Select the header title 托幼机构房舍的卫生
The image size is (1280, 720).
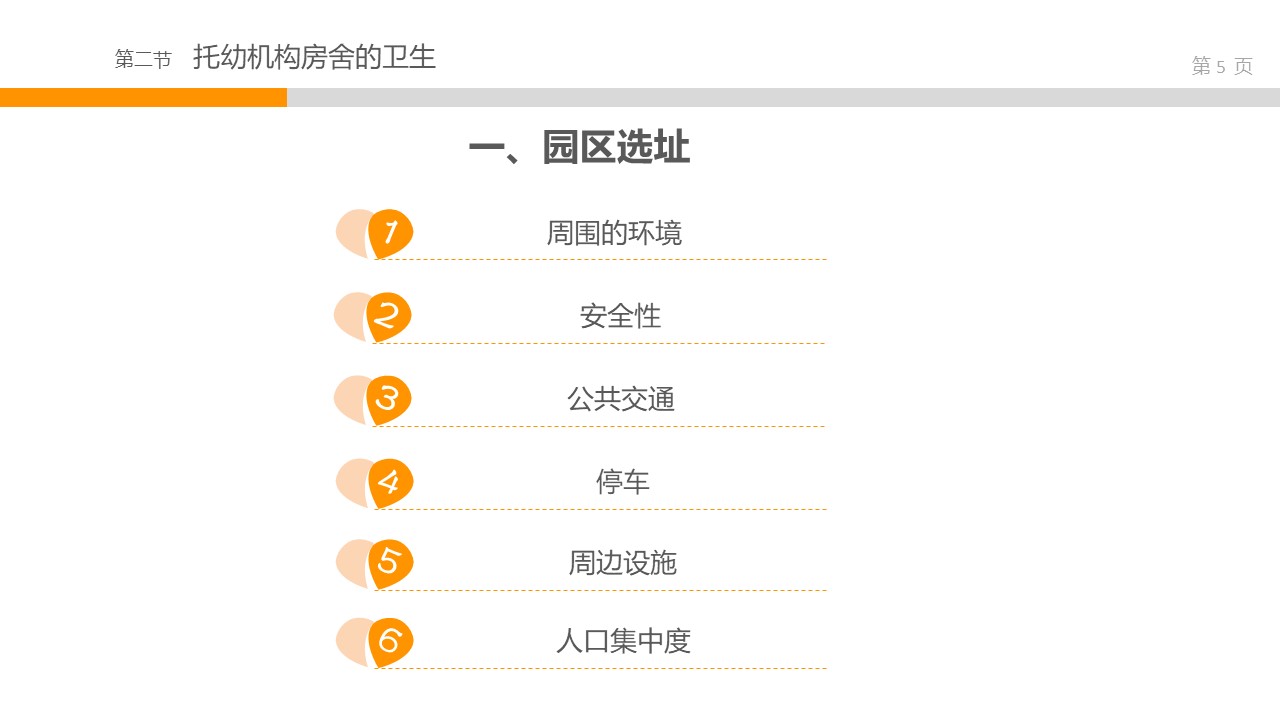314,57
